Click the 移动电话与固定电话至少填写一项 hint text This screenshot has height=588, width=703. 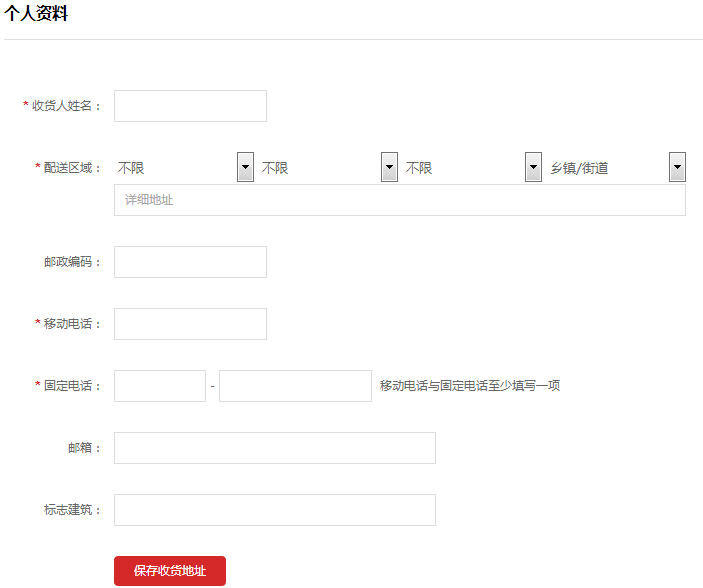[x=470, y=386]
